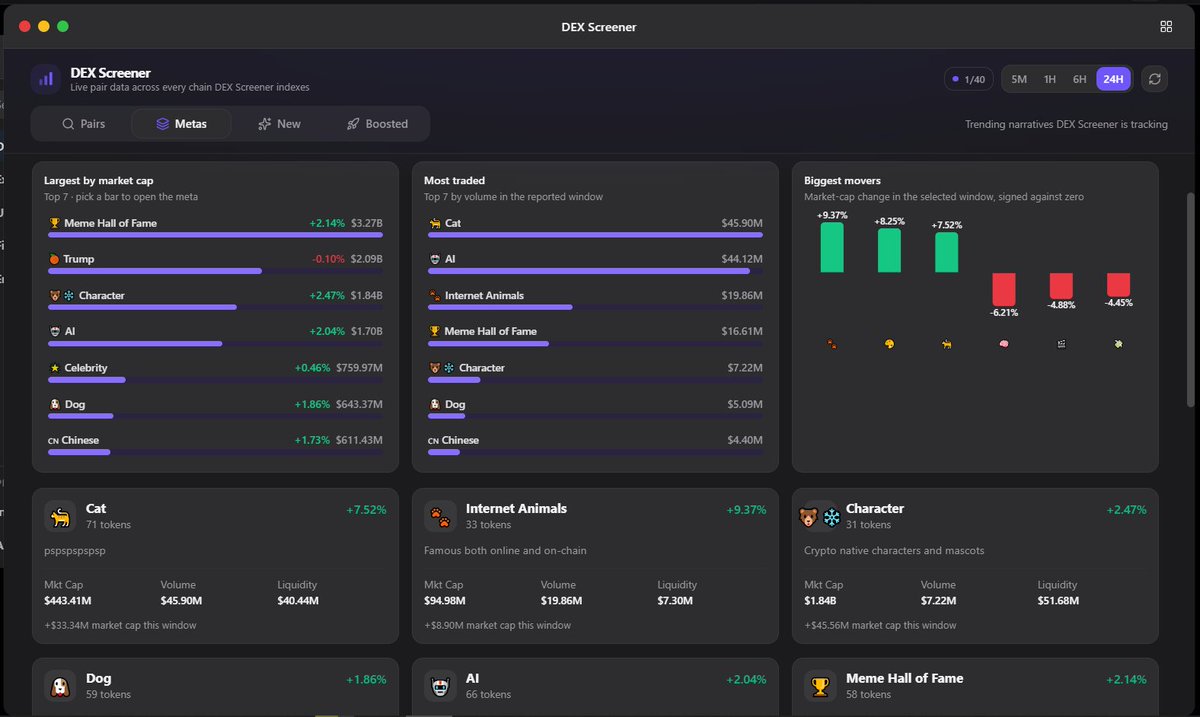
Task: Click Internet Animals $7.30M liquidity value
Action: (x=677, y=600)
